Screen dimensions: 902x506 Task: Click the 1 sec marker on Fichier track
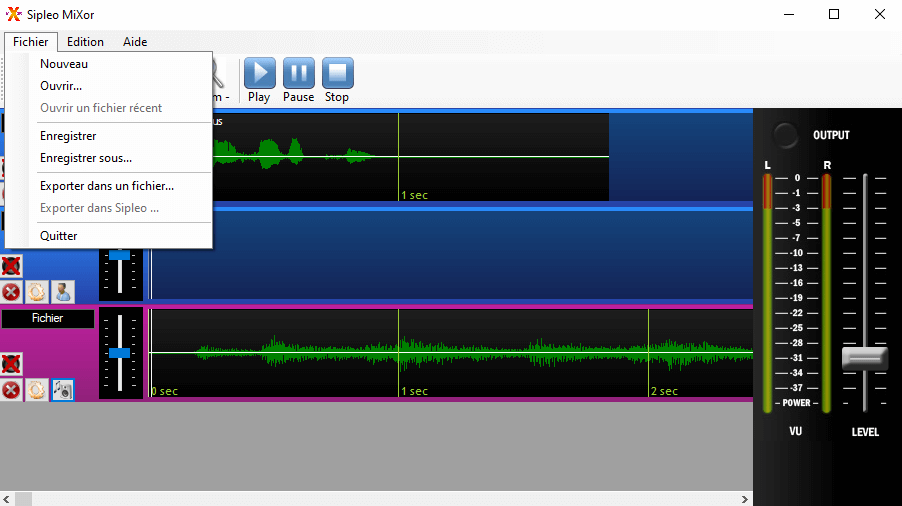pos(414,391)
